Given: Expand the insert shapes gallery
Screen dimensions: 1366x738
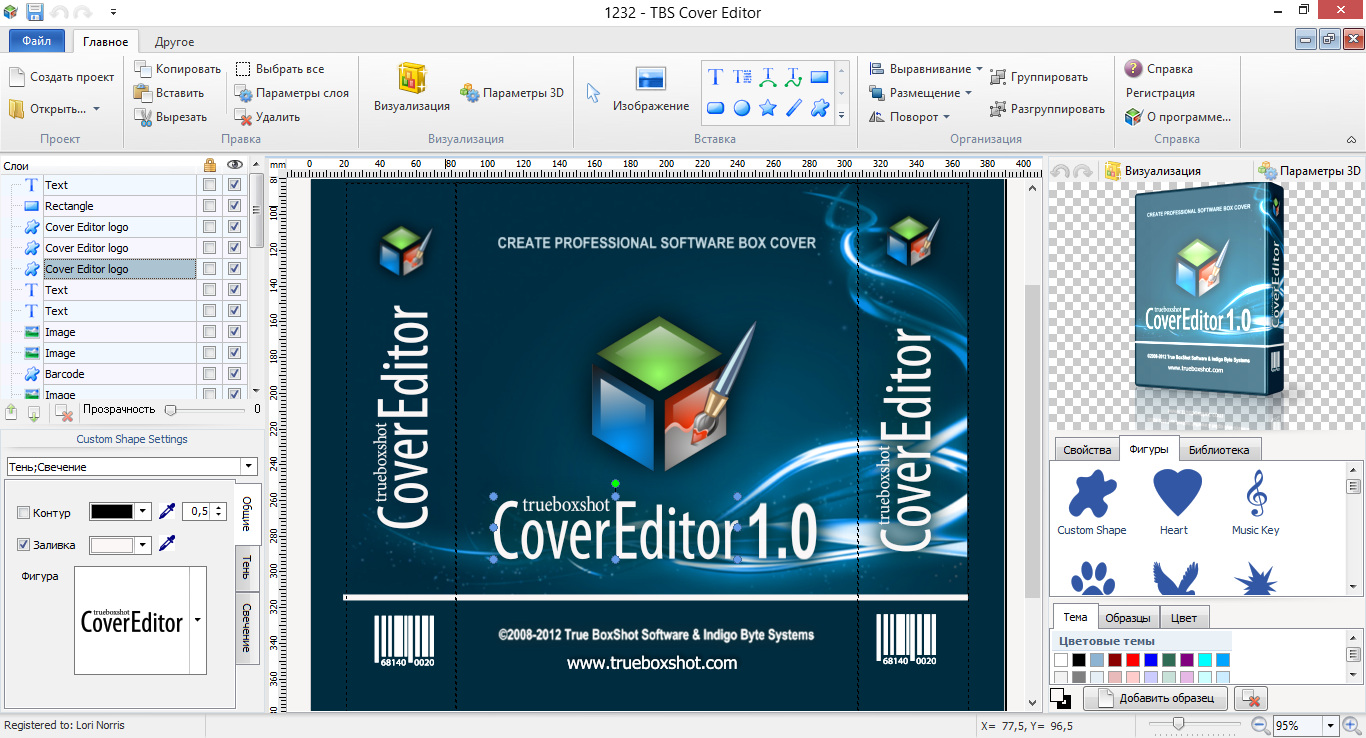Looking at the screenshot, I should 842,116.
